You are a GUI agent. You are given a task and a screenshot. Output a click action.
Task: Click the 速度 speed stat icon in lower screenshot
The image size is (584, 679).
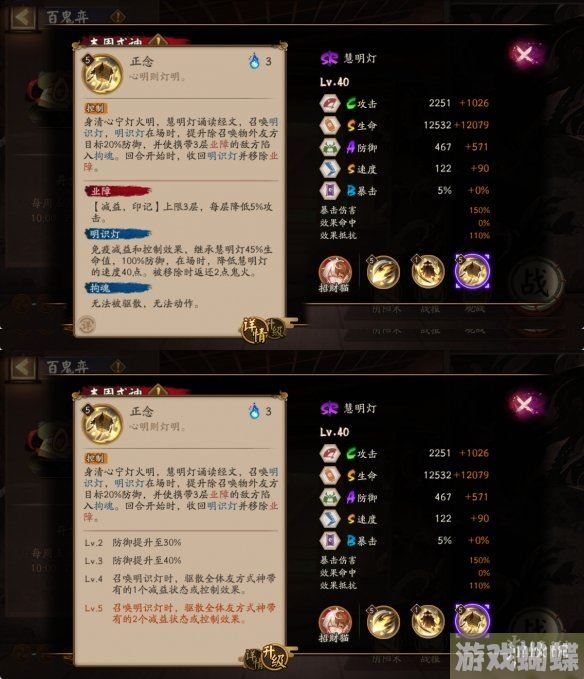tap(330, 519)
